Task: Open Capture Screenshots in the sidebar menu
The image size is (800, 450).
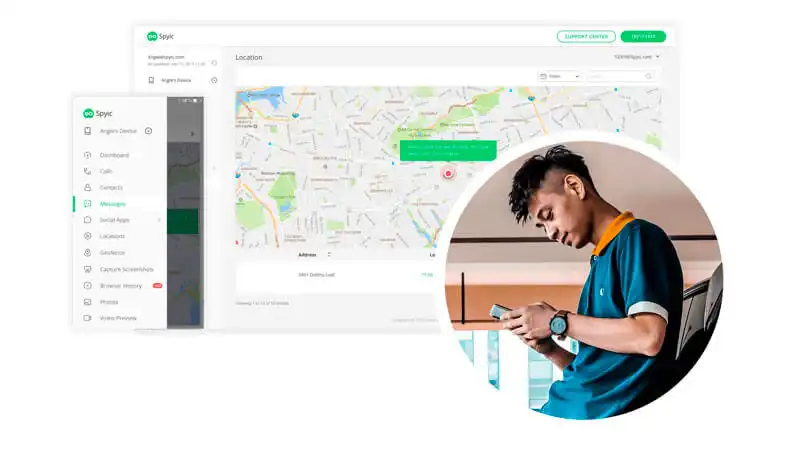Action: point(127,269)
